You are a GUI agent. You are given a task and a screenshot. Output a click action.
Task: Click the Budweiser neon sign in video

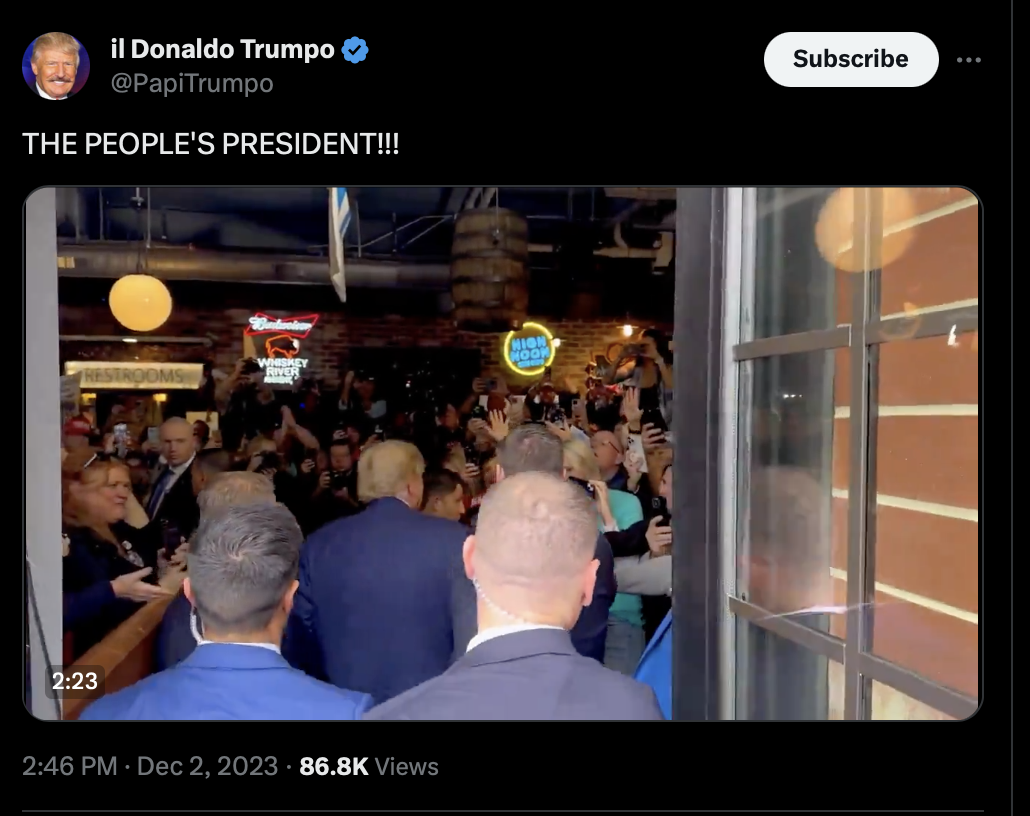click(x=281, y=325)
